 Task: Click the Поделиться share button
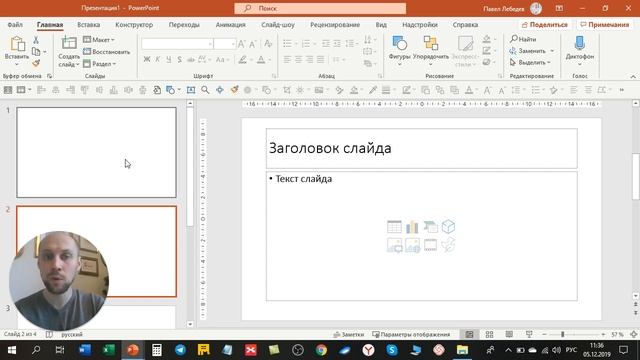coord(545,24)
